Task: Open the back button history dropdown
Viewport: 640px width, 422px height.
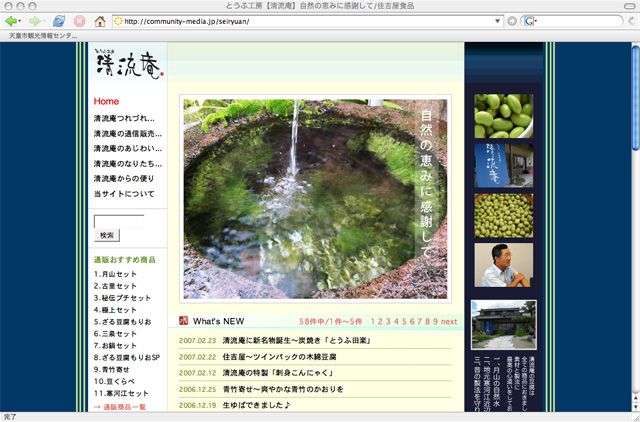Action: click(21, 20)
